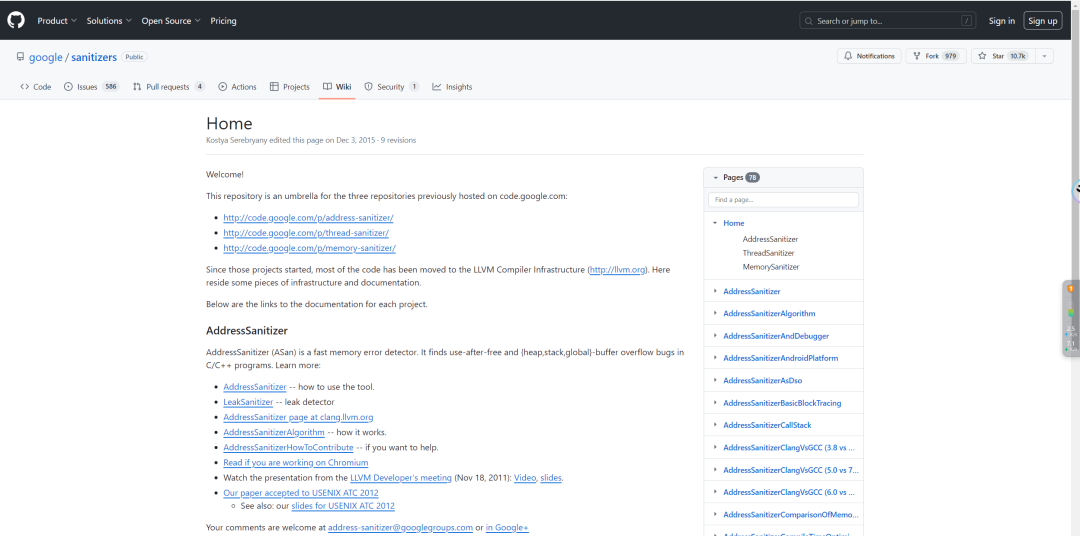Image resolution: width=1080 pixels, height=536 pixels.
Task: Click the Notifications bell button
Action: pyautogui.click(x=869, y=56)
